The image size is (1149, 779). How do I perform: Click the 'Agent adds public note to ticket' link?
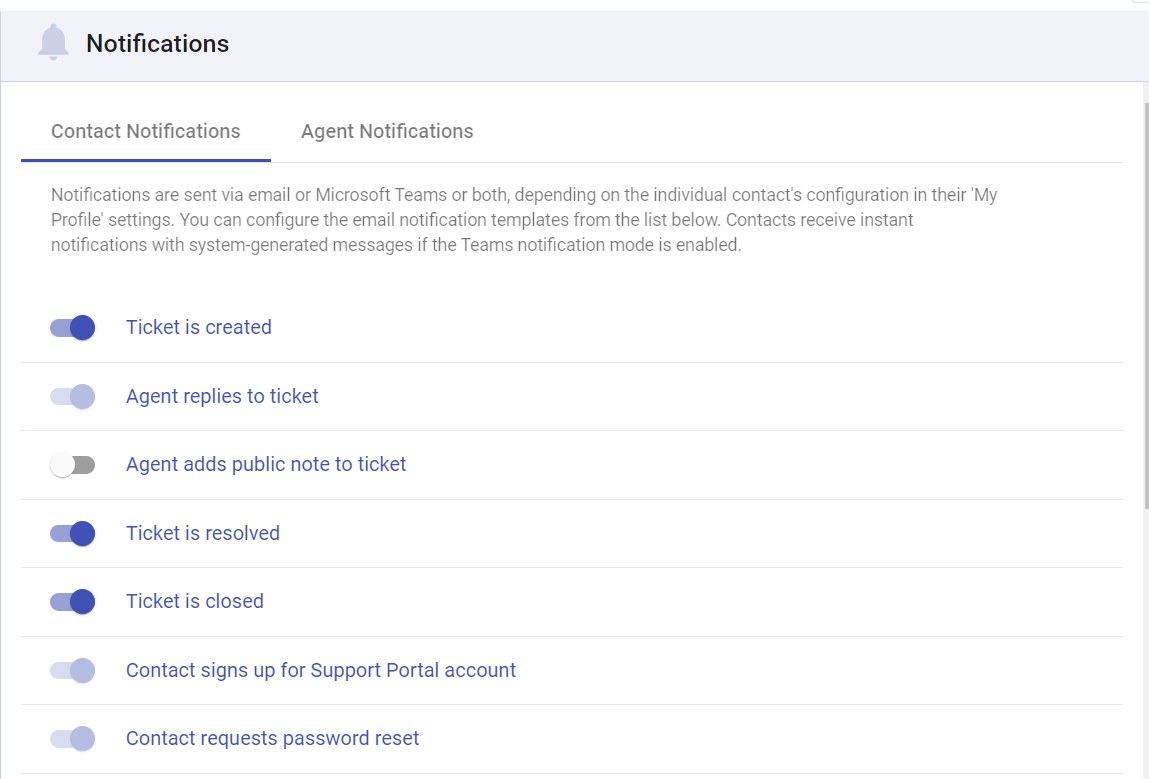tap(266, 464)
